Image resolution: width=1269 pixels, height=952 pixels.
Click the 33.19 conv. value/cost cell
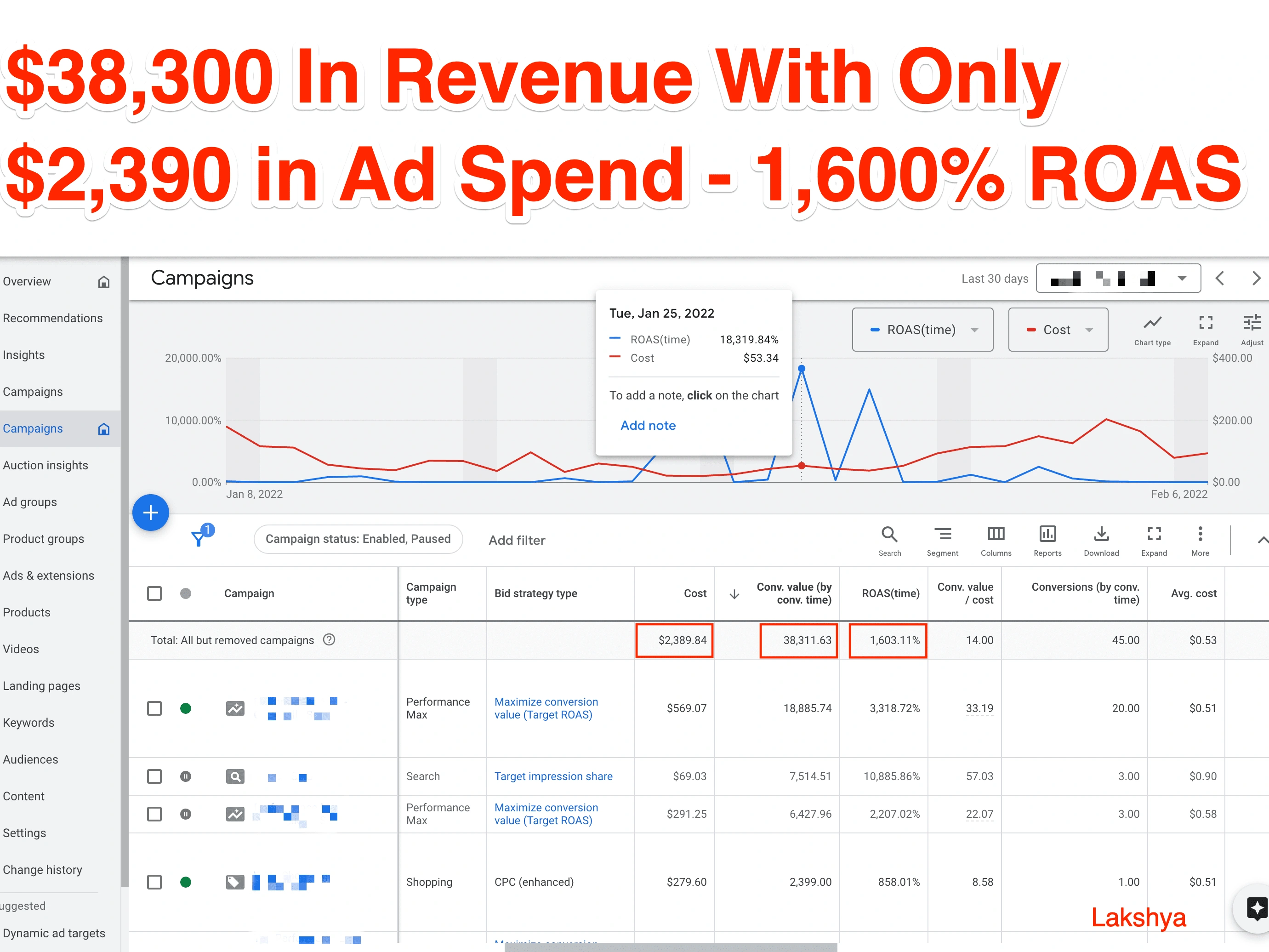979,708
